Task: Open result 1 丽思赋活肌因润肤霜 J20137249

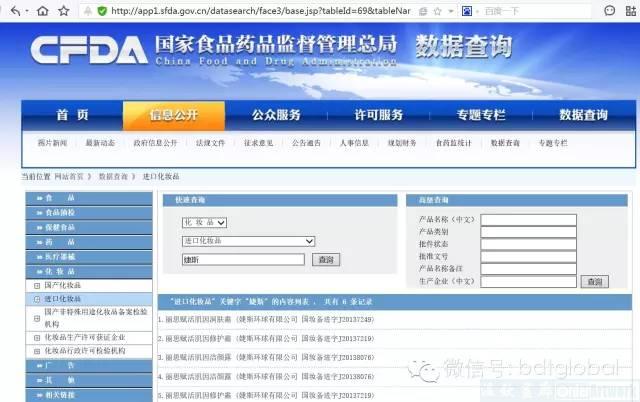Action: 269,320
